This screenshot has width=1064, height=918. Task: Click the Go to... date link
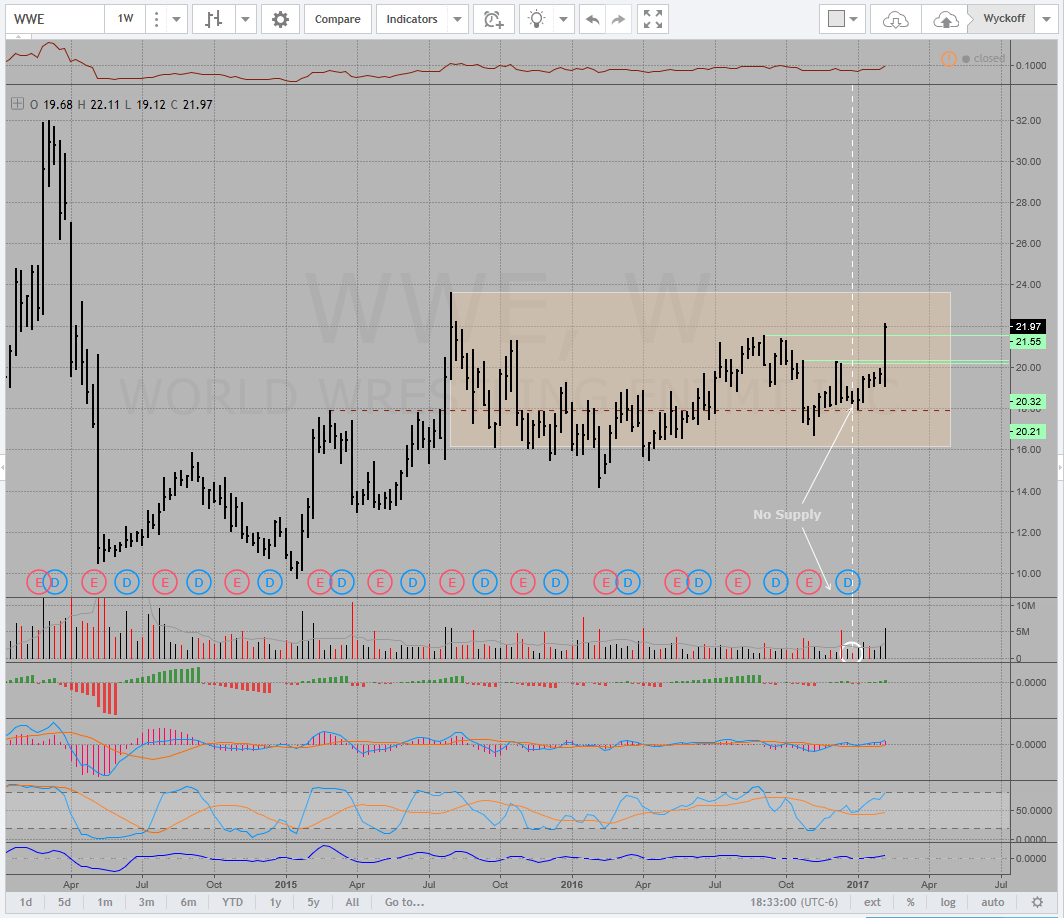[x=405, y=902]
